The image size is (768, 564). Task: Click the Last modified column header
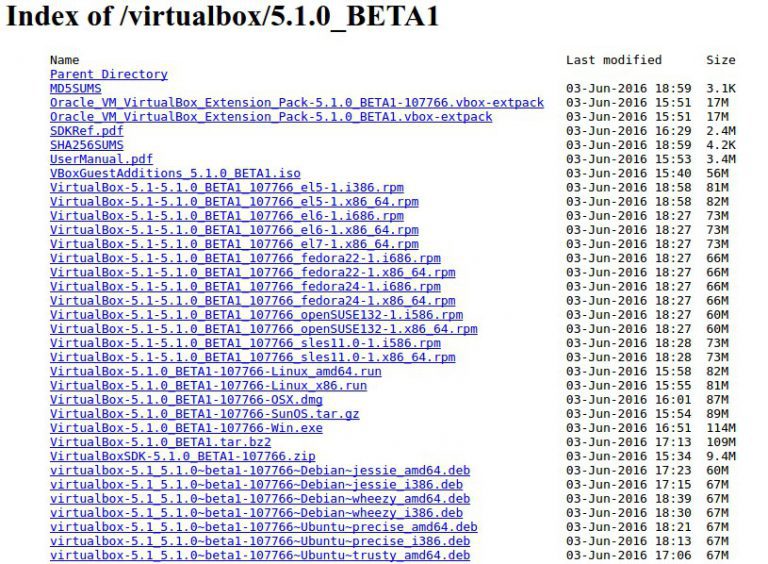click(x=614, y=60)
